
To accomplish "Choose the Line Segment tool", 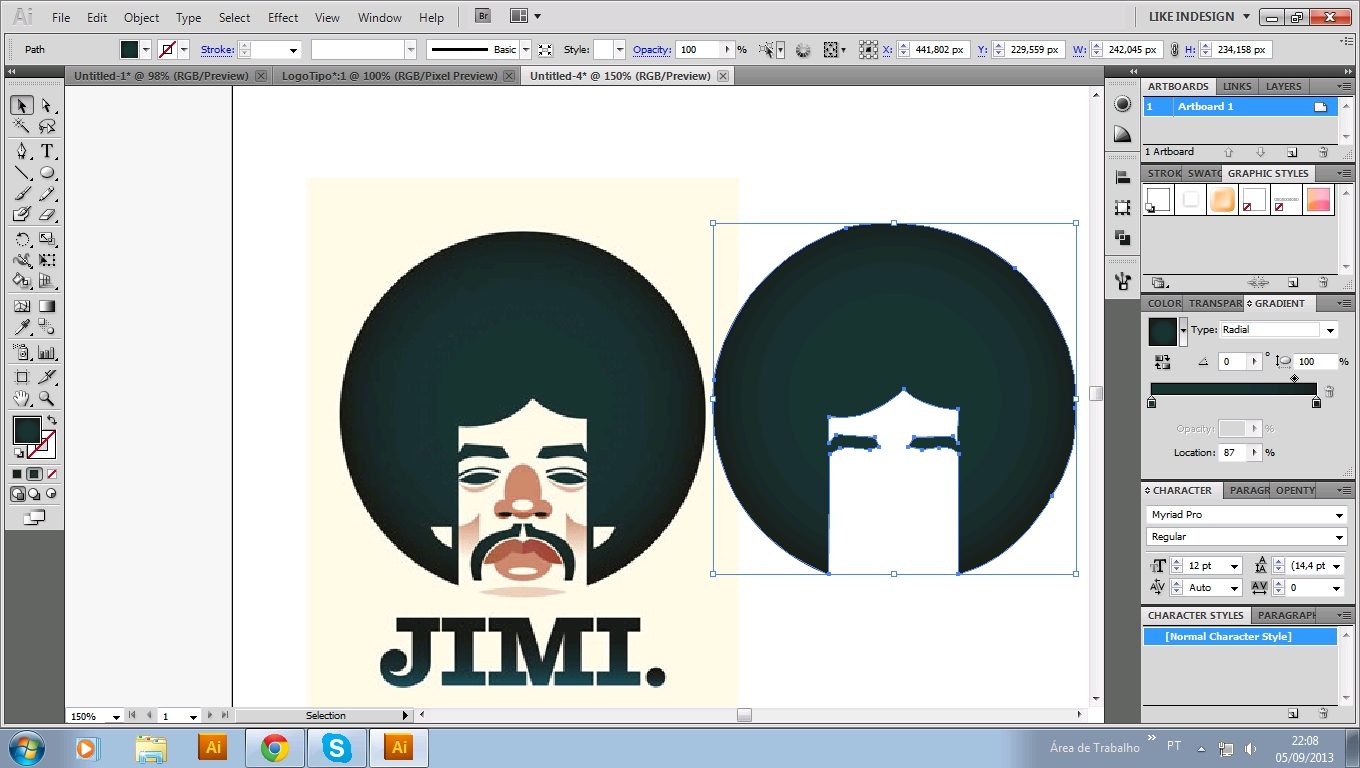I will pyautogui.click(x=21, y=172).
